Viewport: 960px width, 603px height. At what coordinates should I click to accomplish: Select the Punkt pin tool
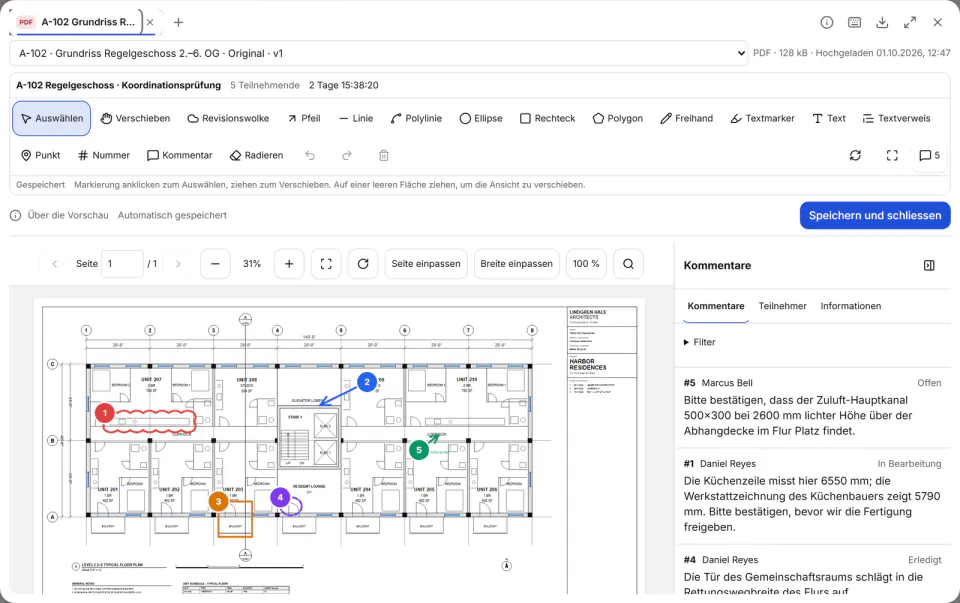point(40,155)
